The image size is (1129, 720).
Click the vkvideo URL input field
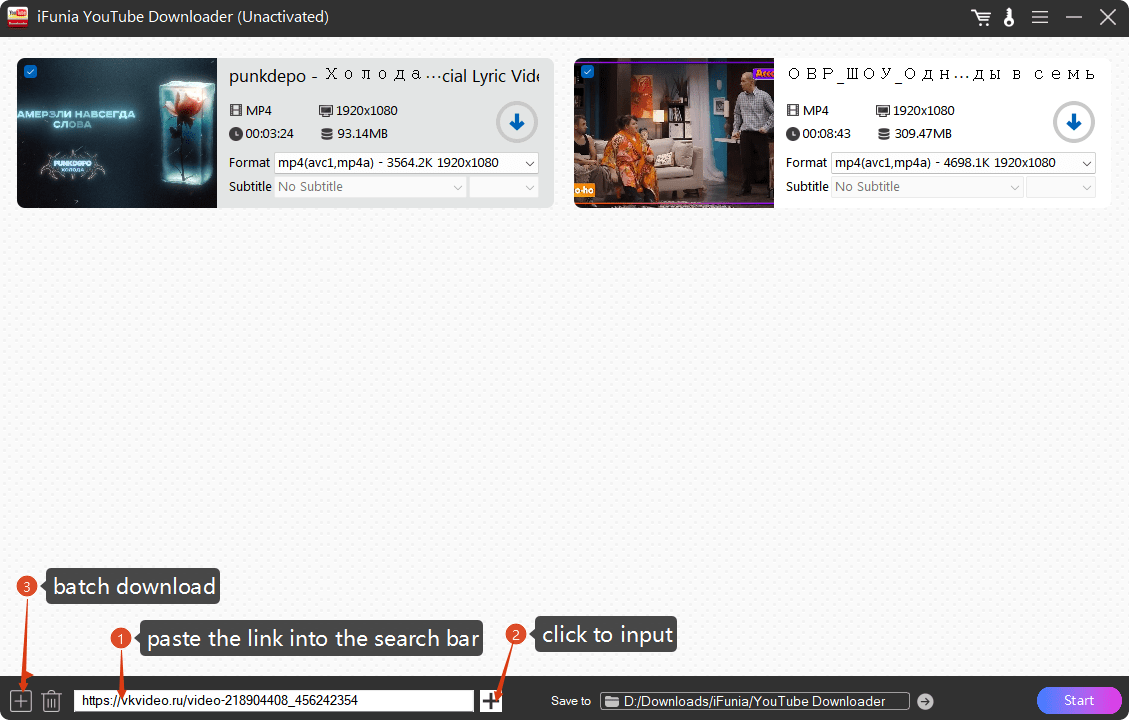(273, 701)
